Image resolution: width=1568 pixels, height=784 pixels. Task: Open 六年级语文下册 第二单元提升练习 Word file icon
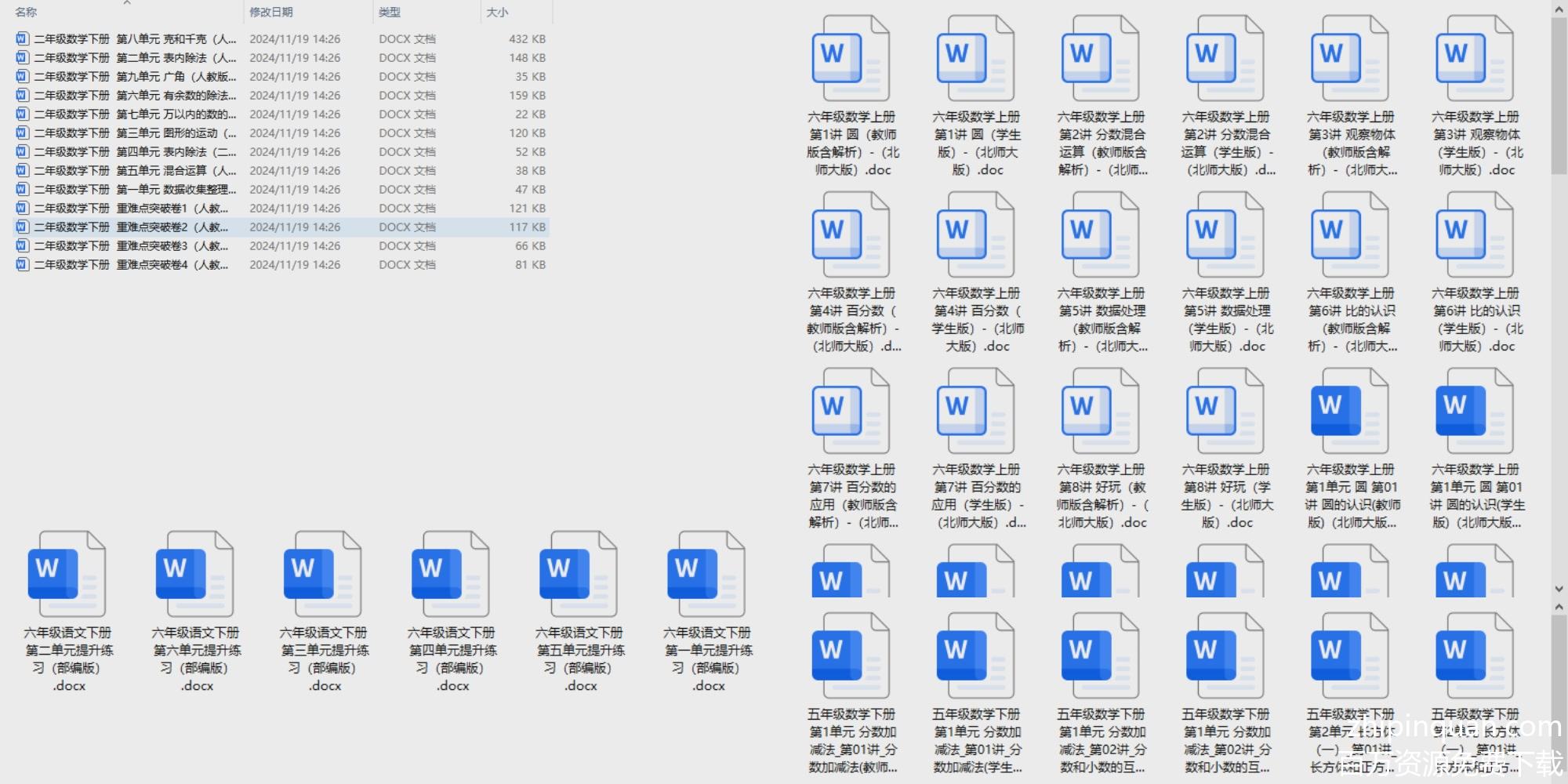pyautogui.click(x=67, y=573)
